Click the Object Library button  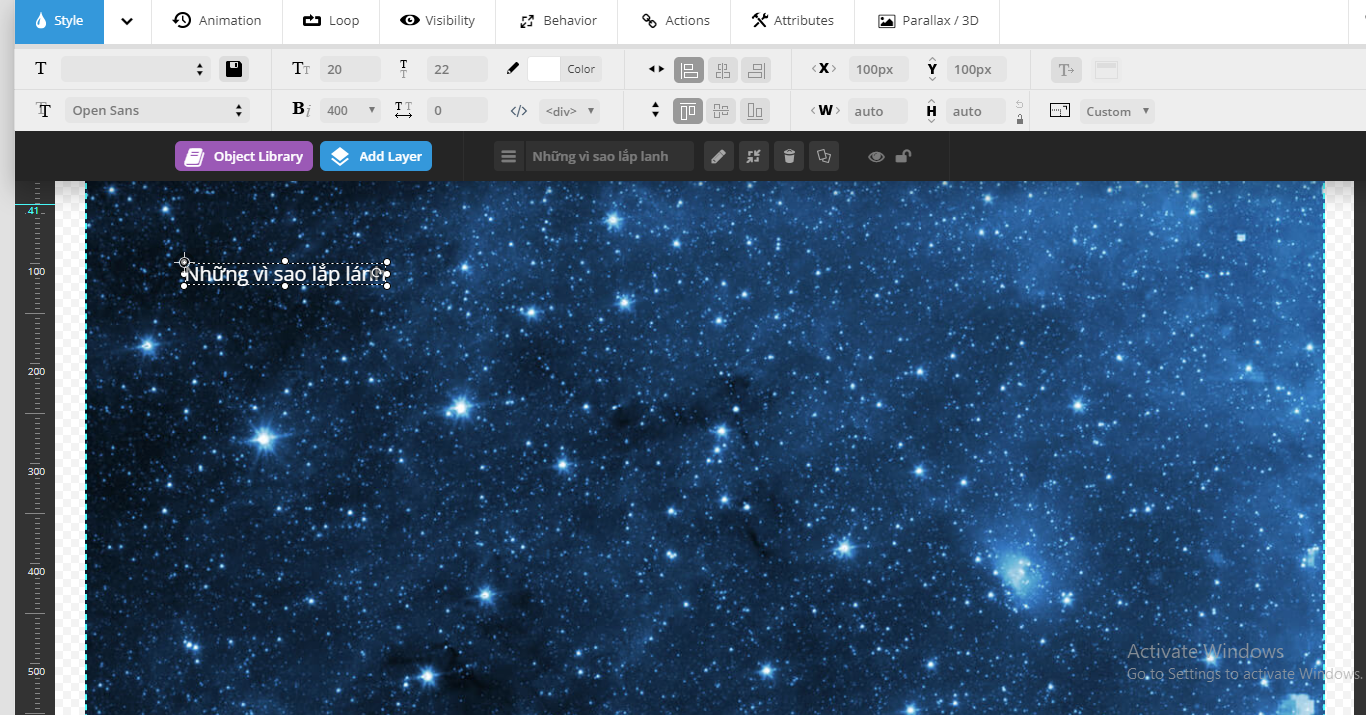pyautogui.click(x=244, y=156)
